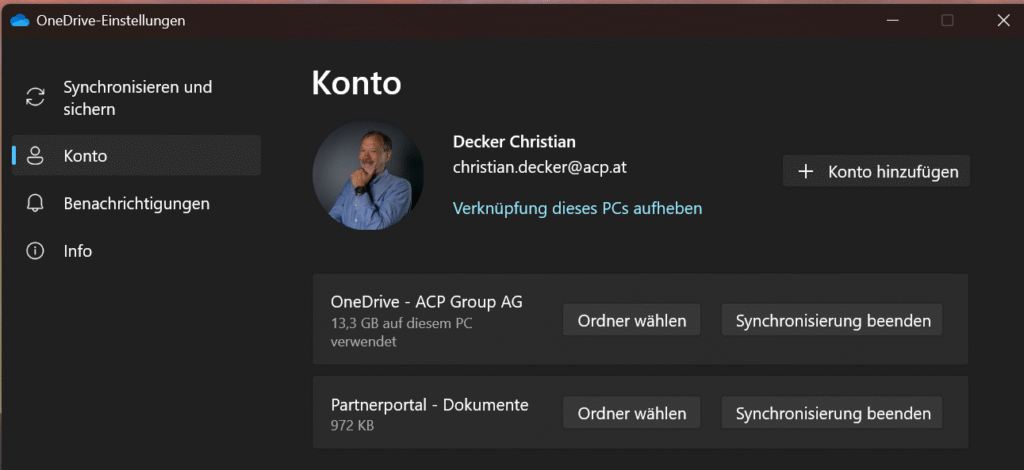Close the OneDrive-Einstellungen window
The height and width of the screenshot is (470, 1024).
click(1003, 20)
